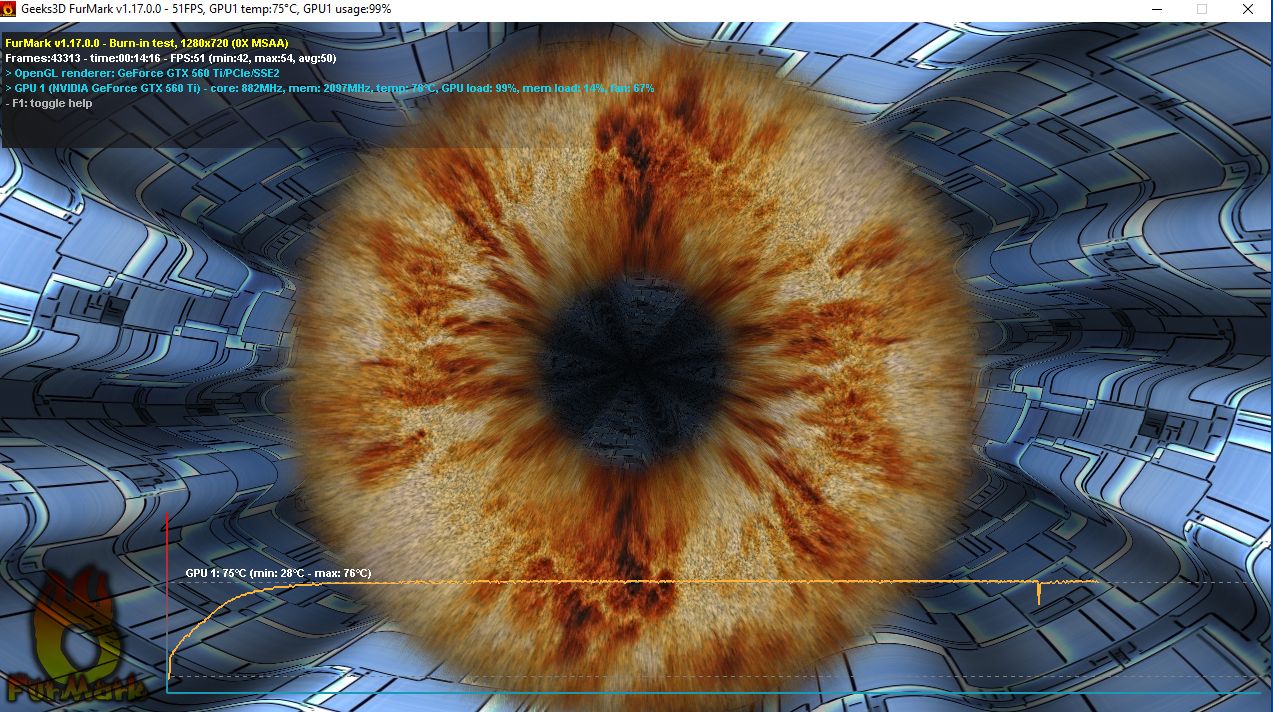The height and width of the screenshot is (712, 1273).
Task: Click the FurMark flame icon in title bar
Action: tap(9, 9)
